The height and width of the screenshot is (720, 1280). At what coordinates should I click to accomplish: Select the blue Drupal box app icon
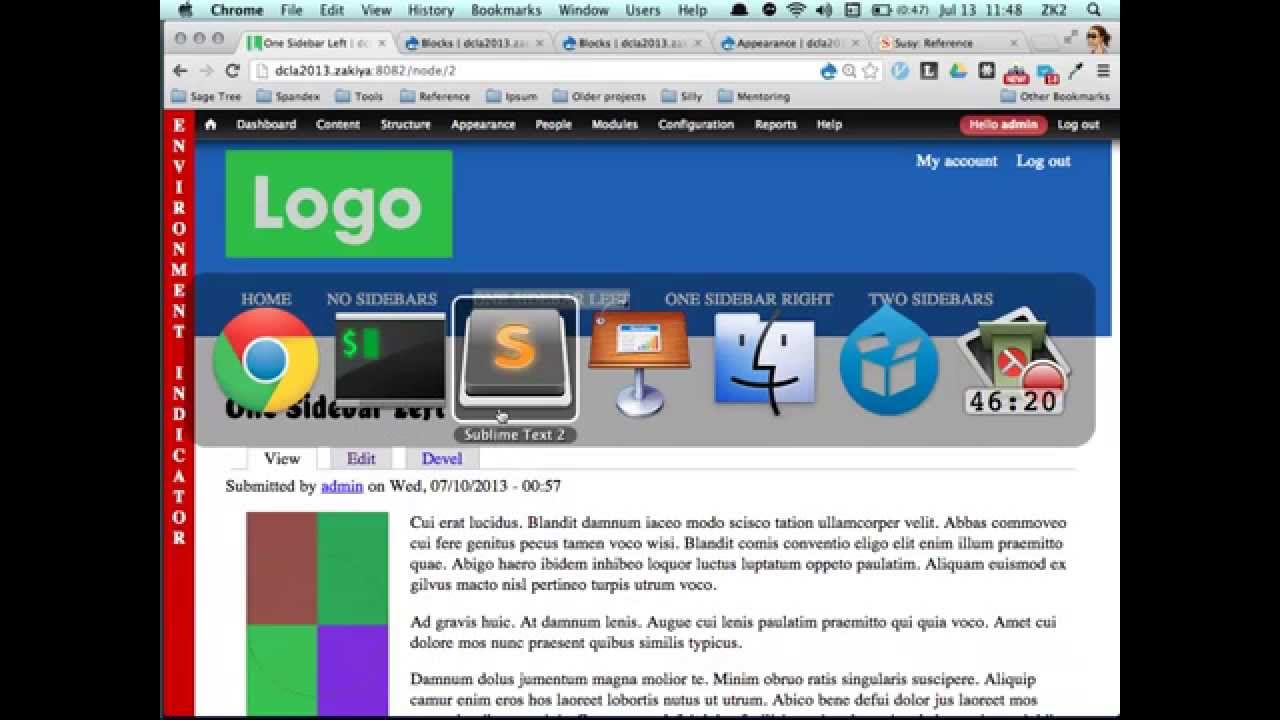point(889,360)
